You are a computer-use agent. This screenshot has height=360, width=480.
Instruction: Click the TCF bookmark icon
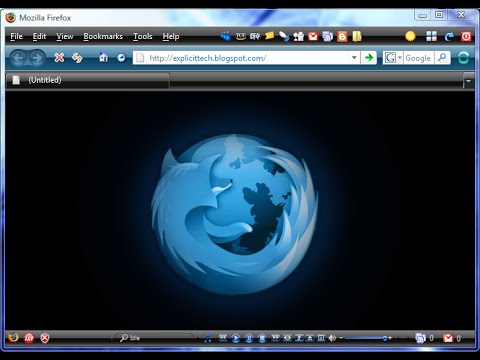tap(241, 36)
